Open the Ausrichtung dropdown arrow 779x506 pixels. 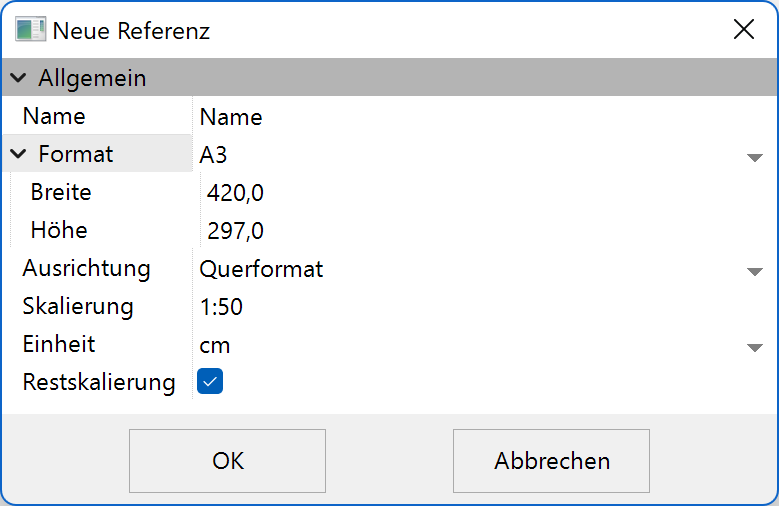tap(755, 271)
